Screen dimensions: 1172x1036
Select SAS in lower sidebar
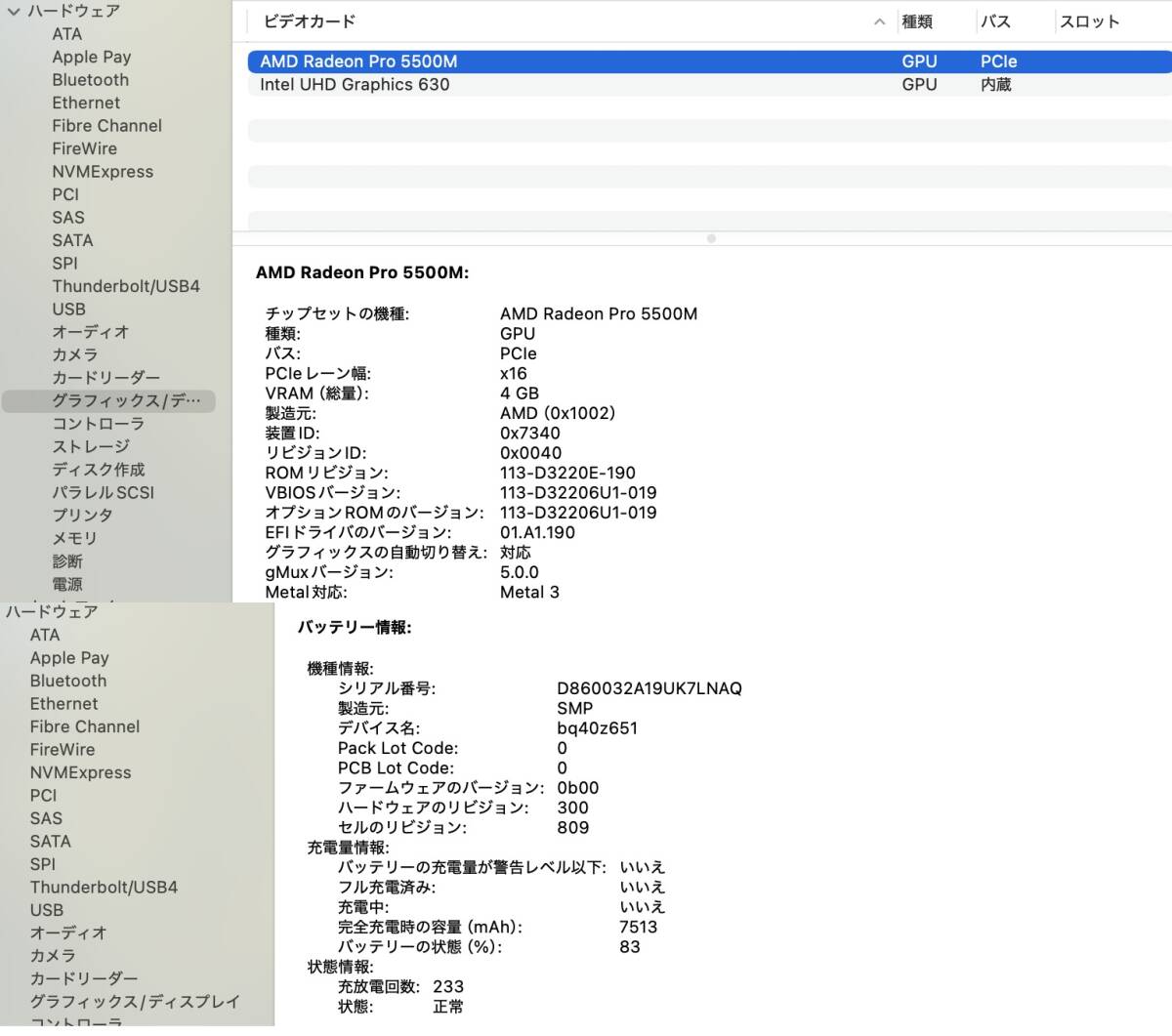(x=46, y=818)
